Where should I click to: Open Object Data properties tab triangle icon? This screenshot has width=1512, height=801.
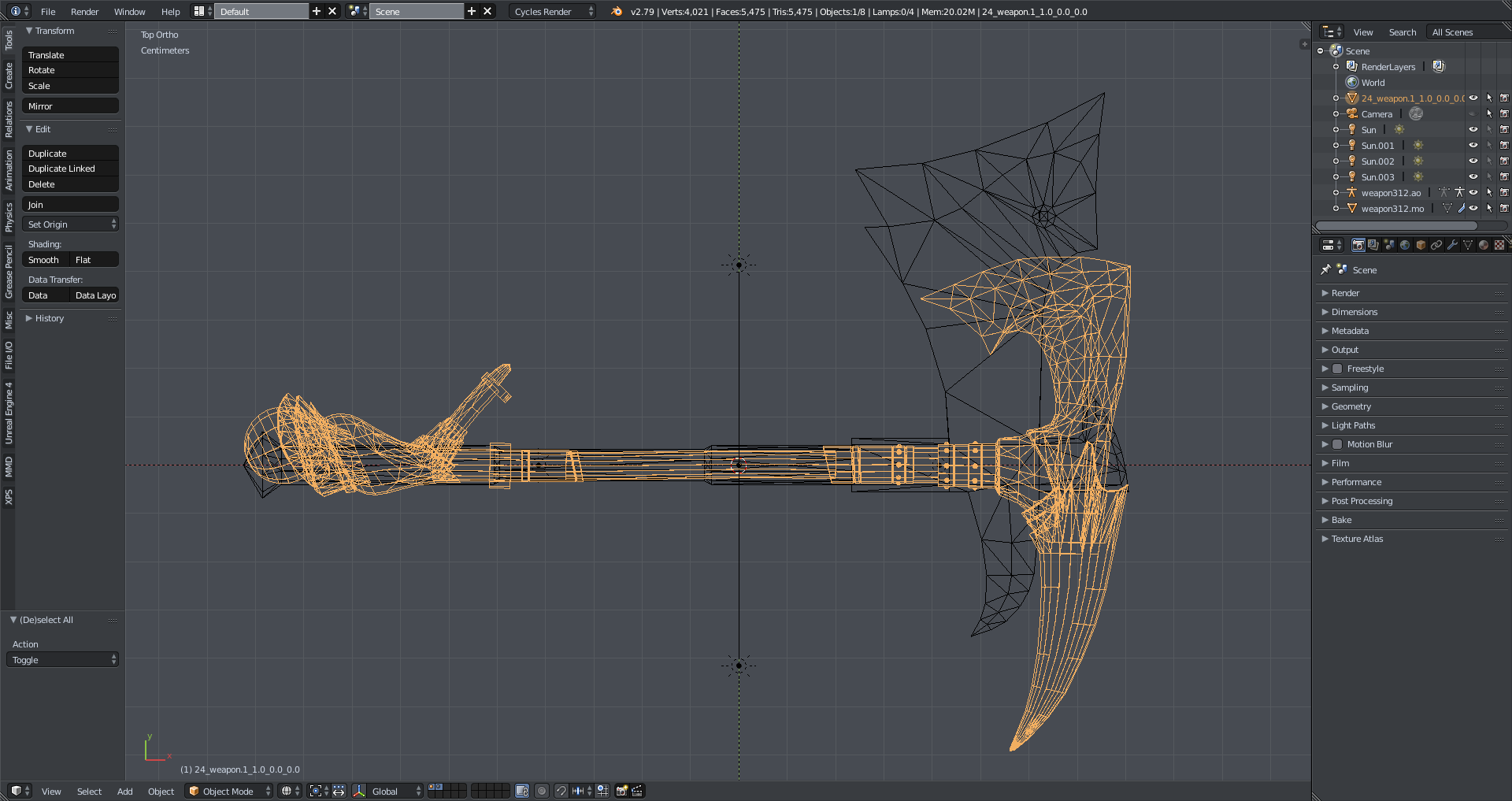(1468, 245)
